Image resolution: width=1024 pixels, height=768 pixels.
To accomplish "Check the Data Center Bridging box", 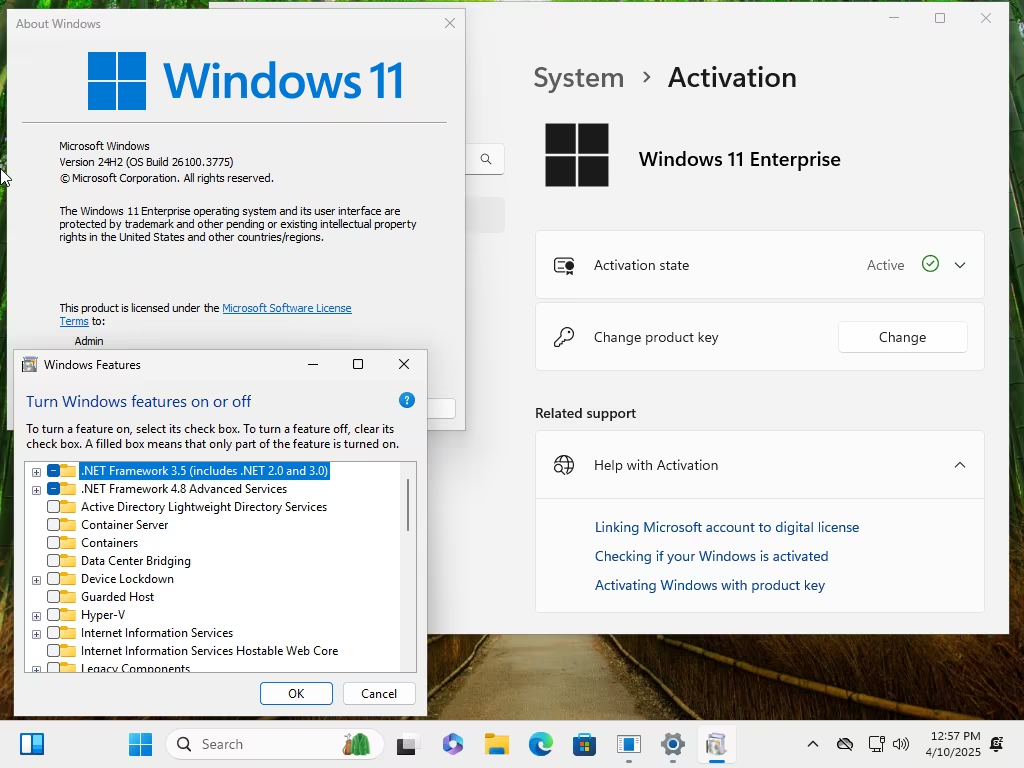I will [x=54, y=560].
